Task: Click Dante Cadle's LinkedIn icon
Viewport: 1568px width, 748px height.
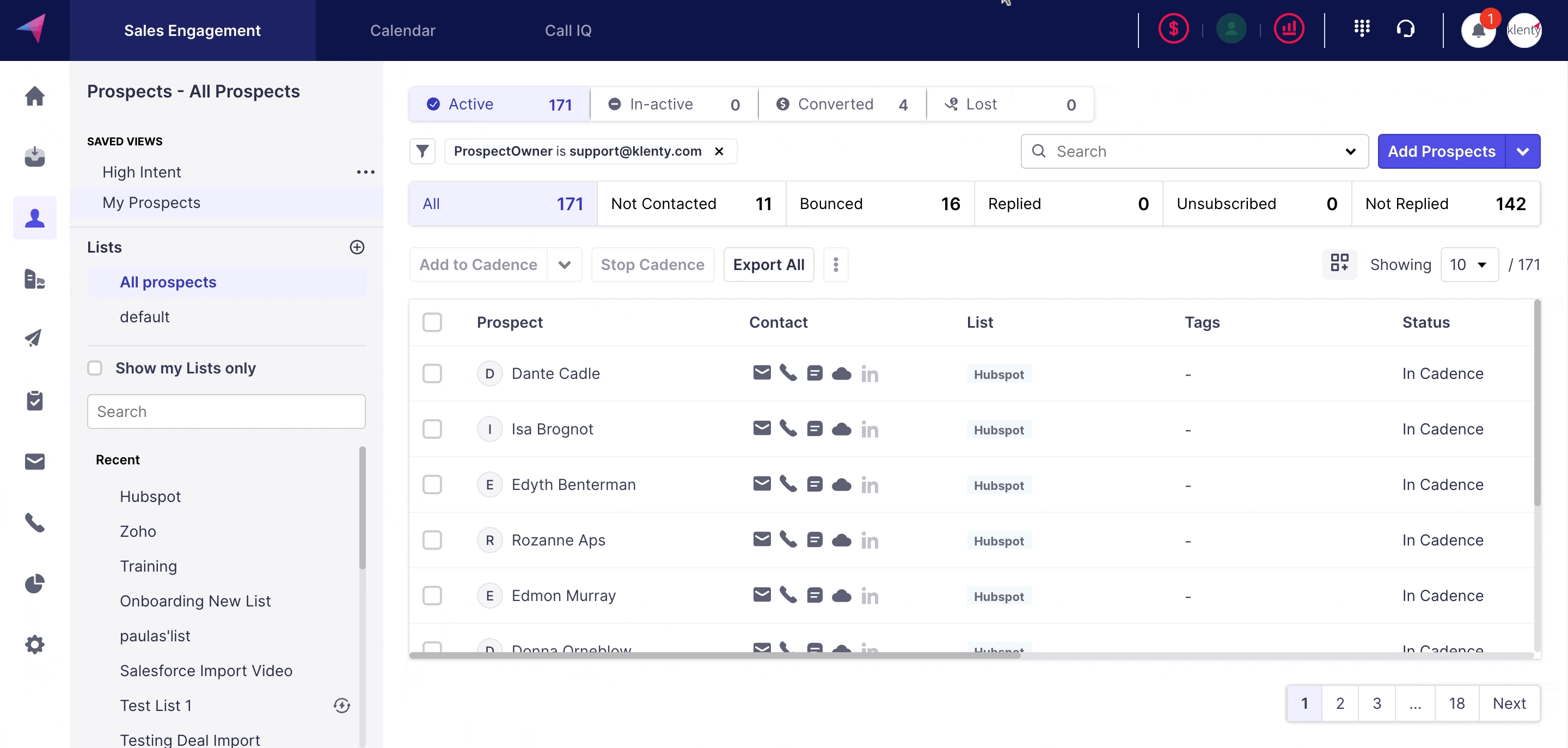Action: tap(869, 373)
